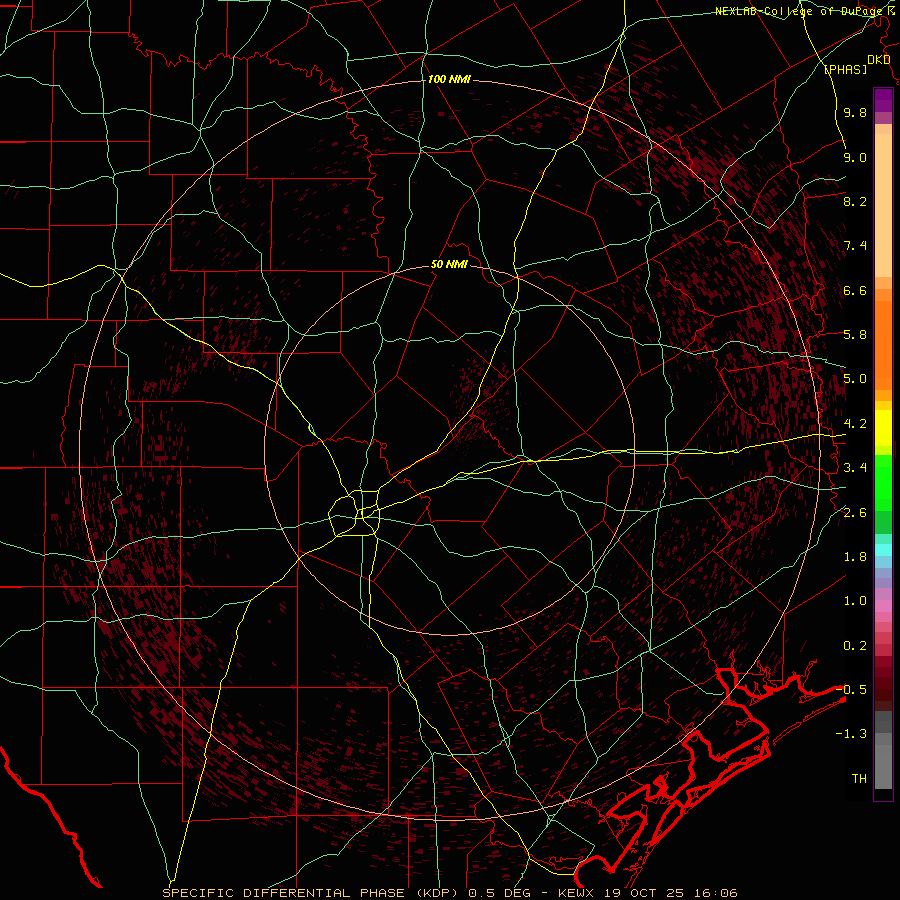
Task: Click the 5.8 legend value
Action: click(x=855, y=334)
